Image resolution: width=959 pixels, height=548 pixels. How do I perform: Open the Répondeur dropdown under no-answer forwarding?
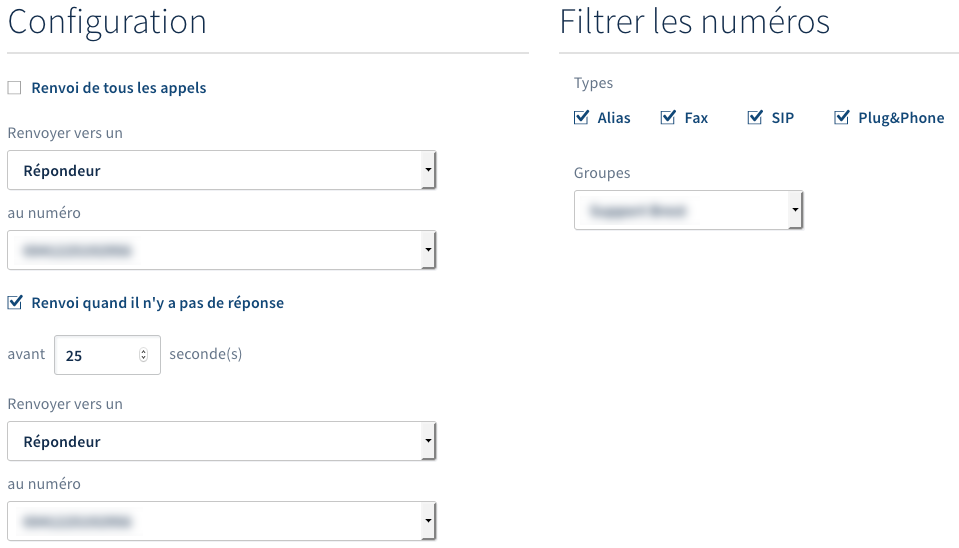(x=221, y=441)
